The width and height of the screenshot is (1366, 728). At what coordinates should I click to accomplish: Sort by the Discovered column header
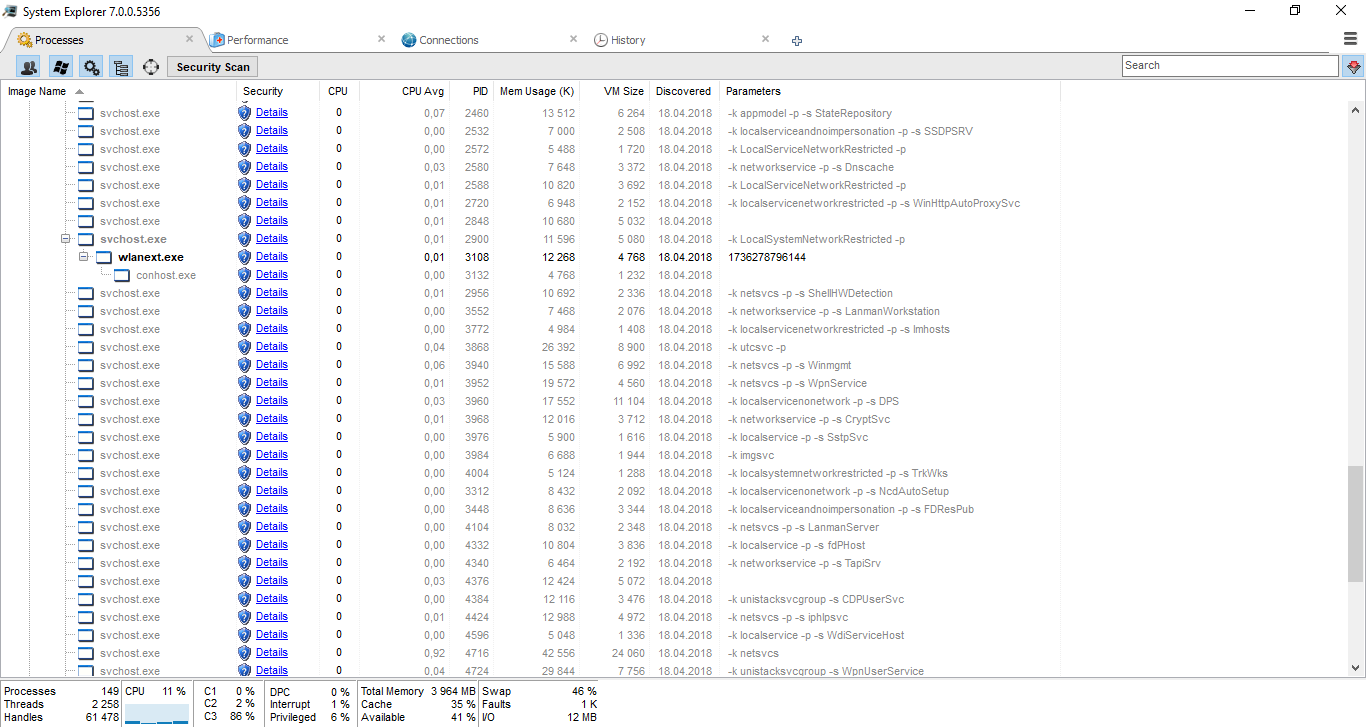[684, 91]
